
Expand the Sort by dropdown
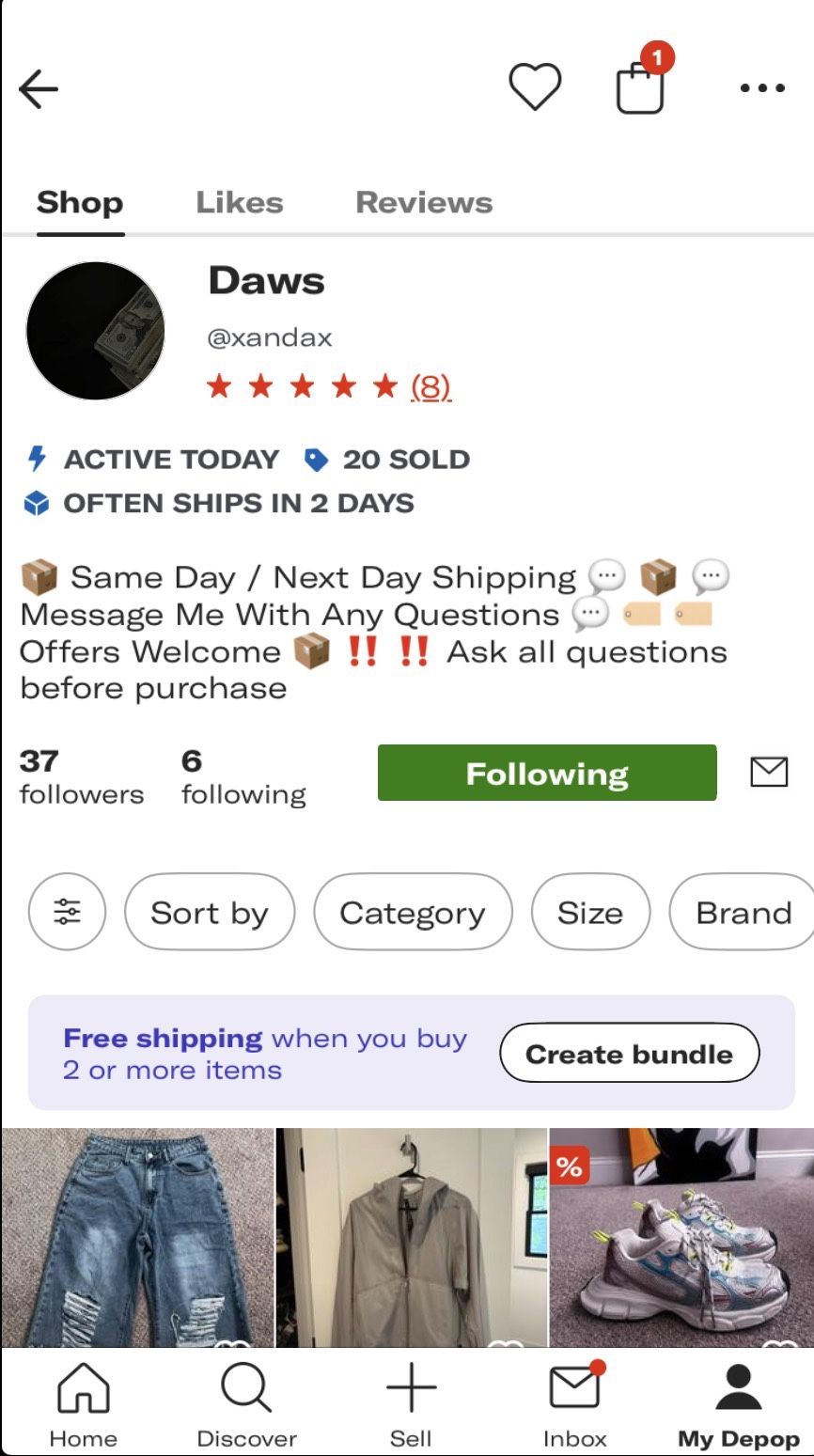[x=210, y=912]
